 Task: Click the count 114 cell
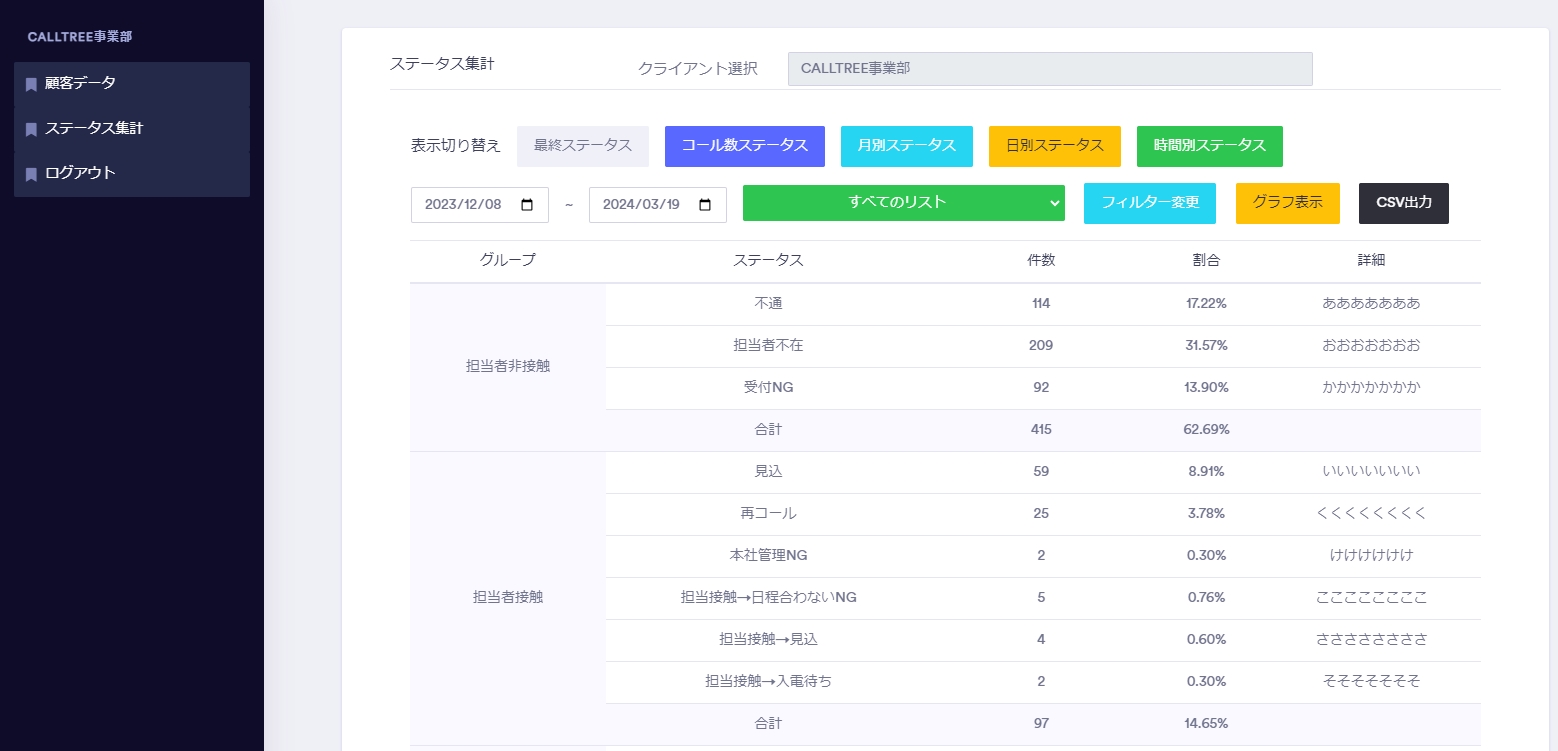(x=1041, y=304)
